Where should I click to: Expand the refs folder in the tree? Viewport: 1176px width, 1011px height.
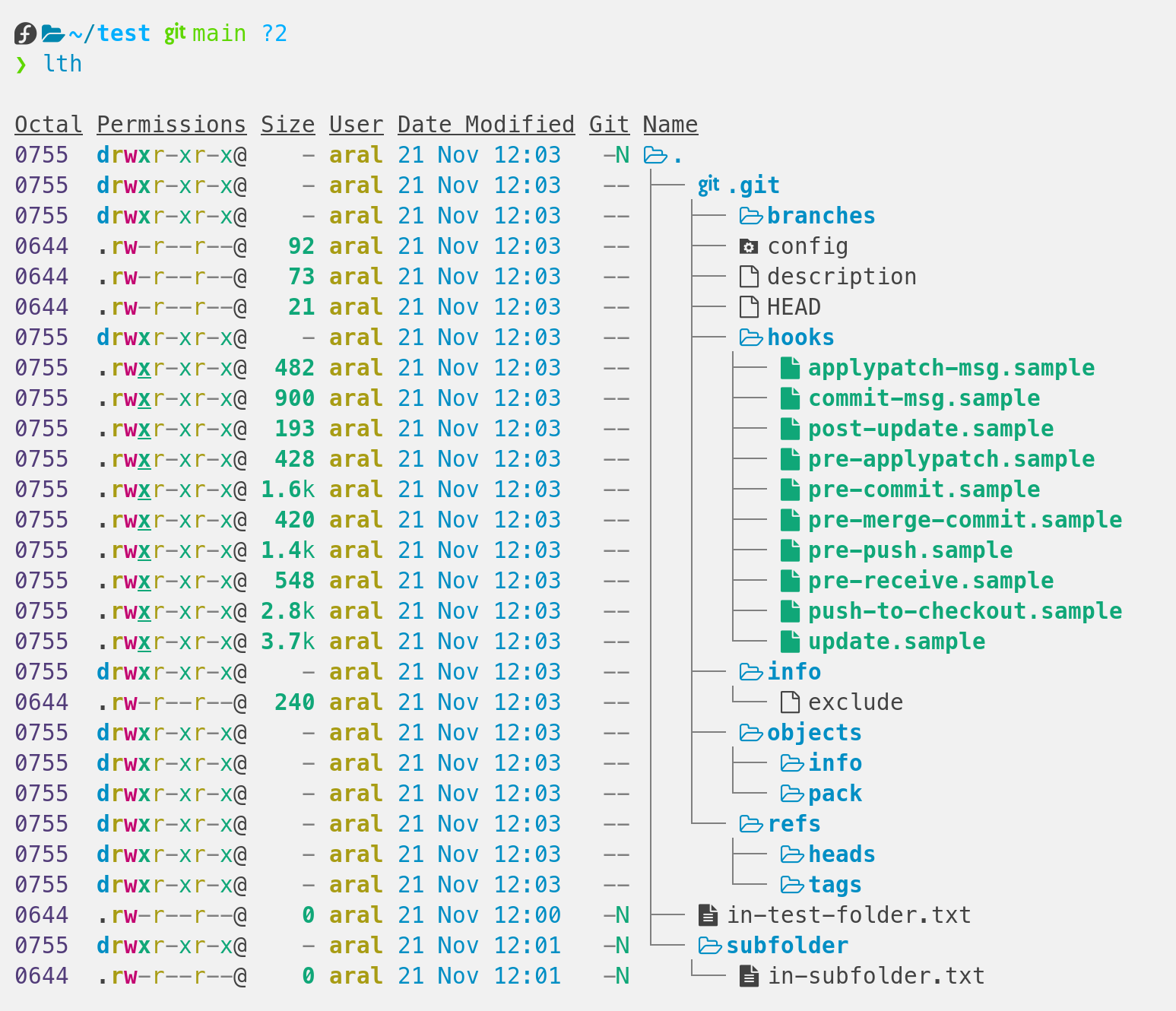pos(794,823)
